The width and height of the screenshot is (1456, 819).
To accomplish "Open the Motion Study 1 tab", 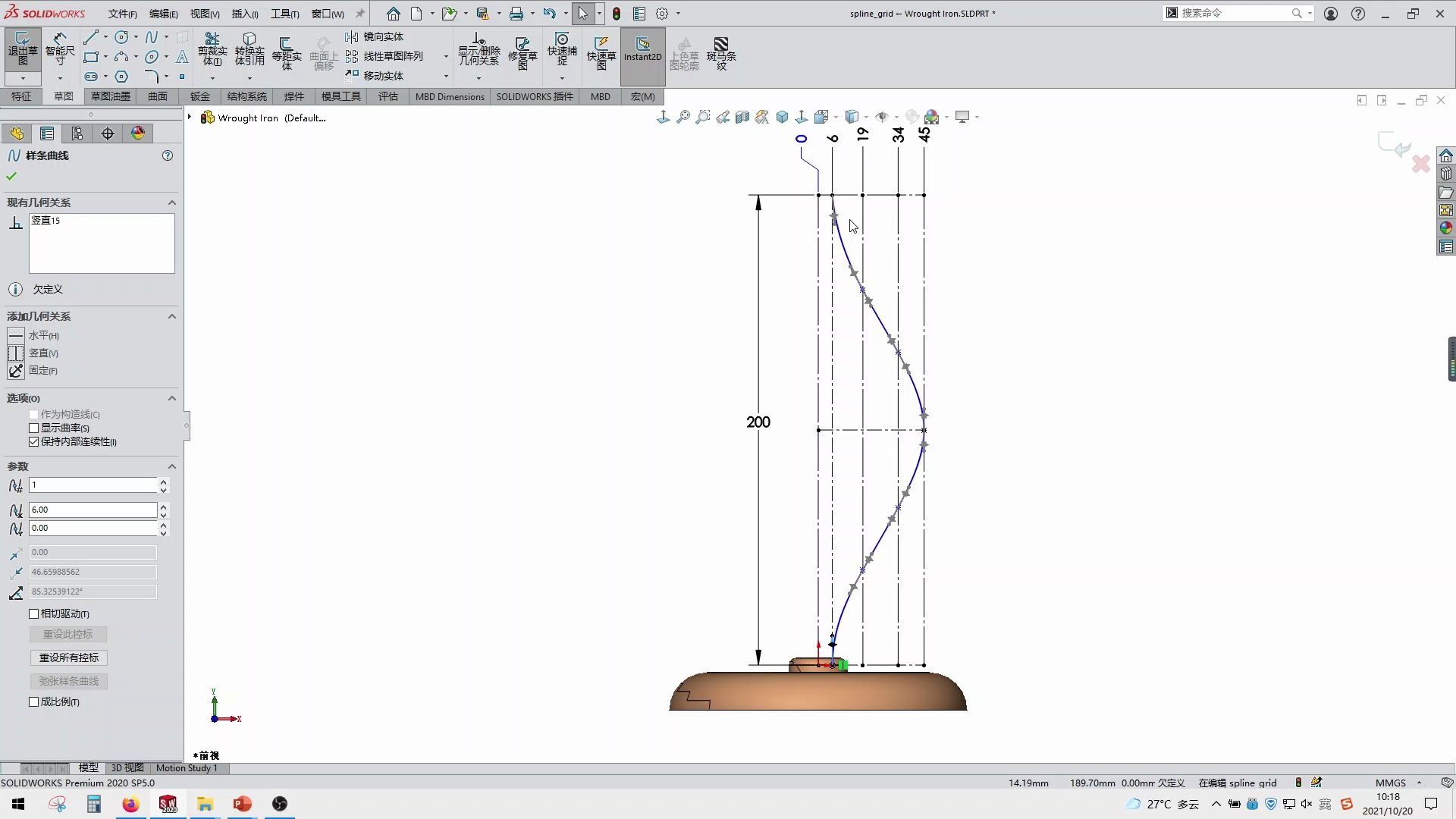I will point(187,768).
